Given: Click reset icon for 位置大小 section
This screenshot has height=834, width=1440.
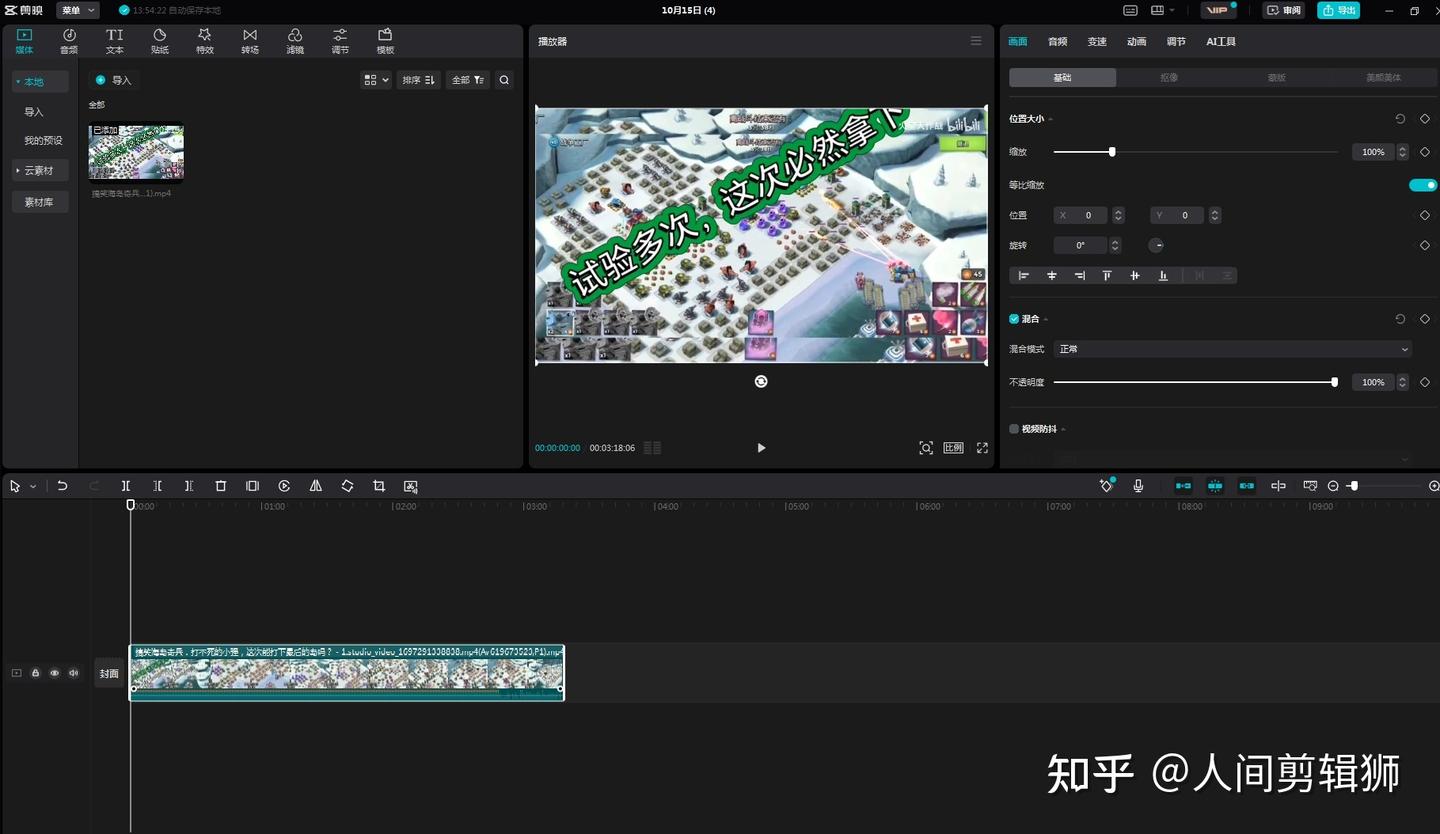Looking at the screenshot, I should (x=1400, y=119).
